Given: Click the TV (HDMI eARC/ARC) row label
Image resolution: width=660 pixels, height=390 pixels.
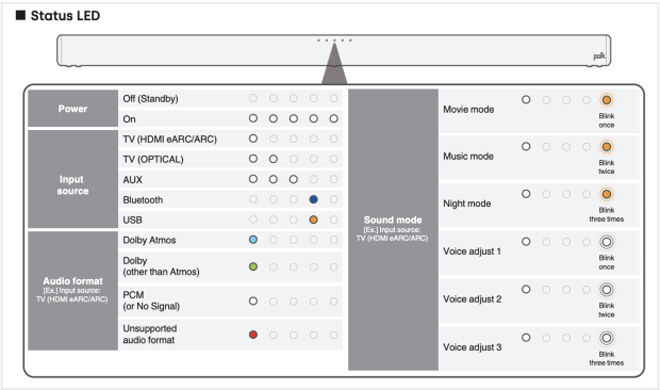Looking at the screenshot, I should 170,139.
